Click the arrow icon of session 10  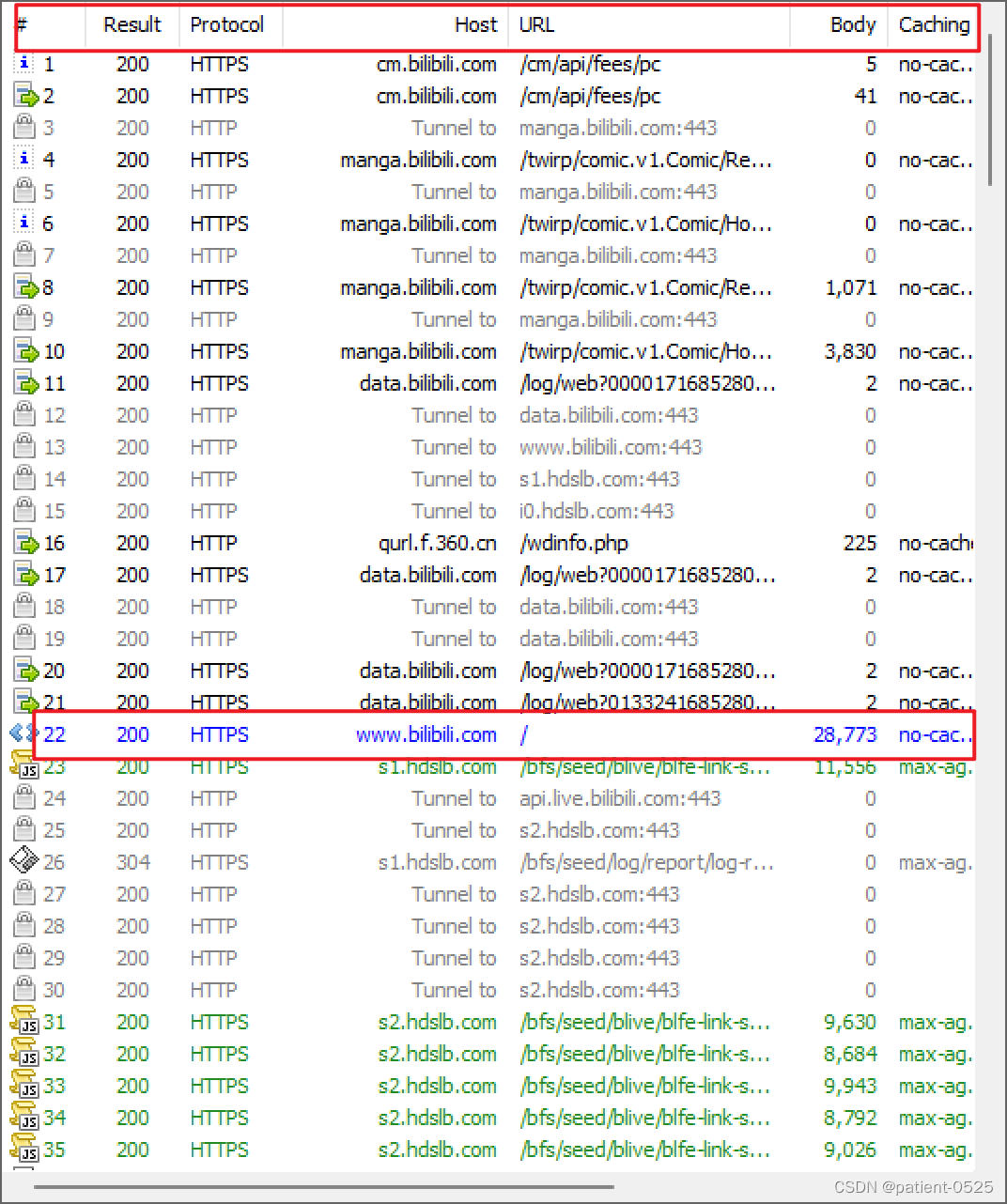coord(25,351)
